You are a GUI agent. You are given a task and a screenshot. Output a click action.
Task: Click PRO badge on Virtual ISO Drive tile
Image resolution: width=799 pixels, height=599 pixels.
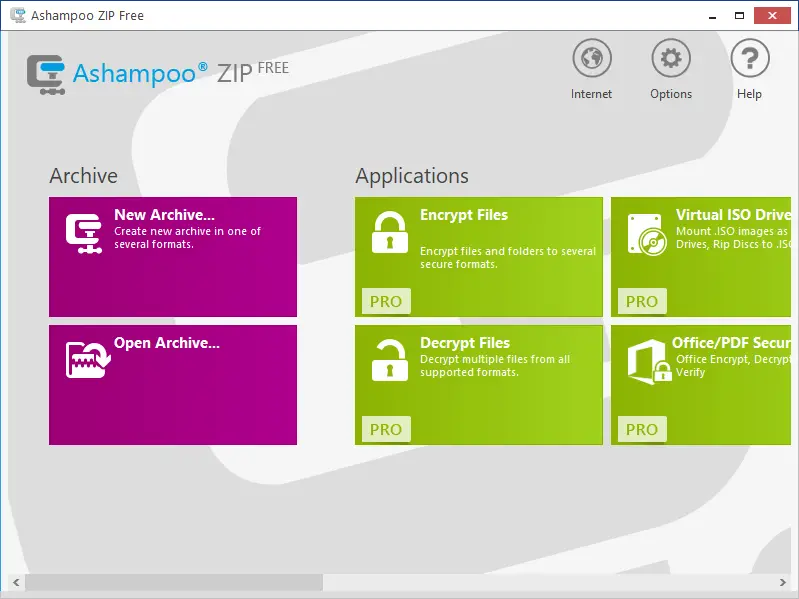click(x=642, y=301)
